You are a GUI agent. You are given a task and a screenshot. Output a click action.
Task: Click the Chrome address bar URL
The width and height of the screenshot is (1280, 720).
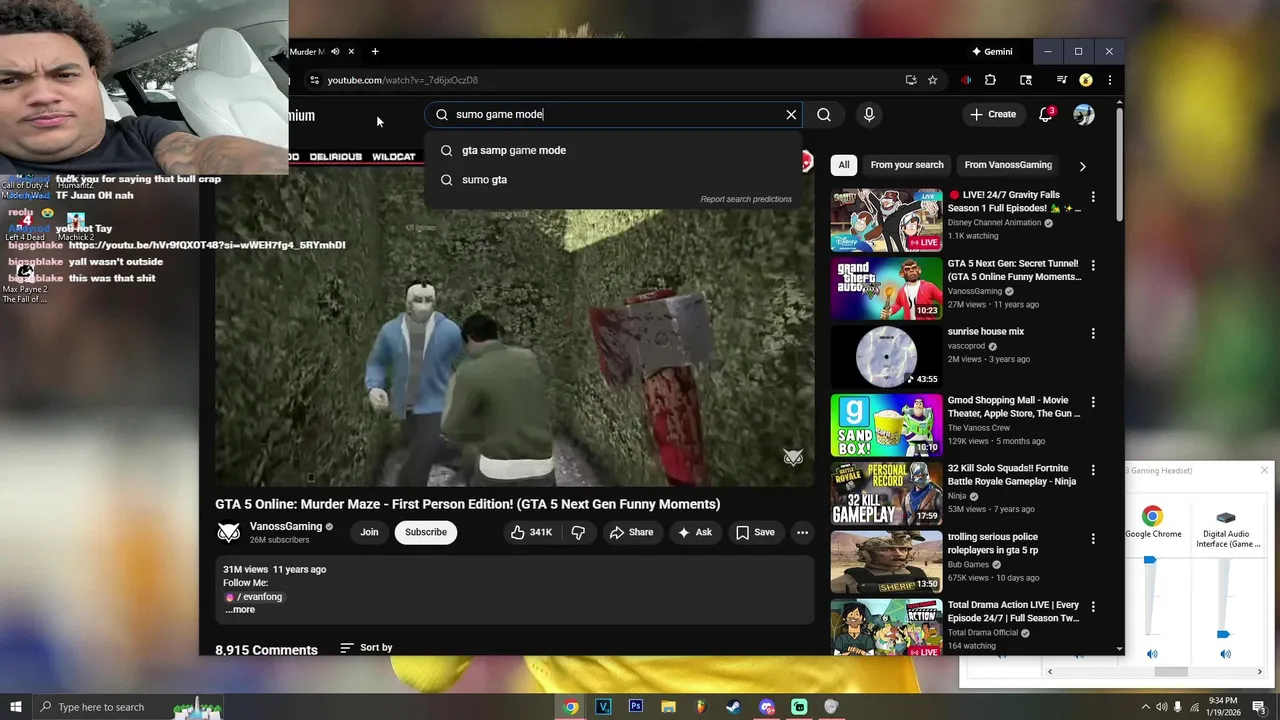click(403, 80)
